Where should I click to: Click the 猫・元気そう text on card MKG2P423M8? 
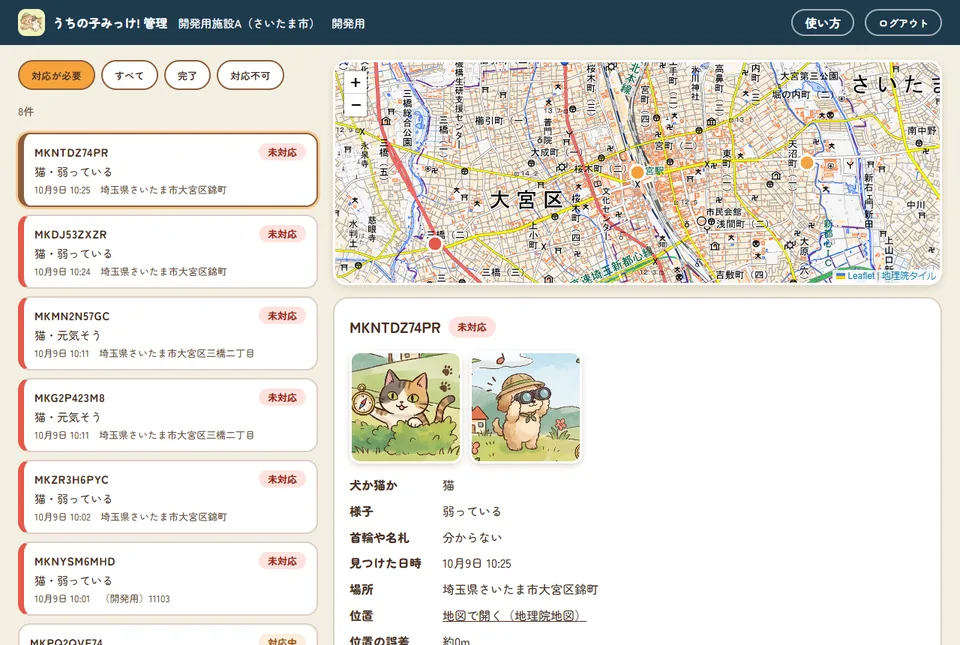pyautogui.click(x=67, y=417)
